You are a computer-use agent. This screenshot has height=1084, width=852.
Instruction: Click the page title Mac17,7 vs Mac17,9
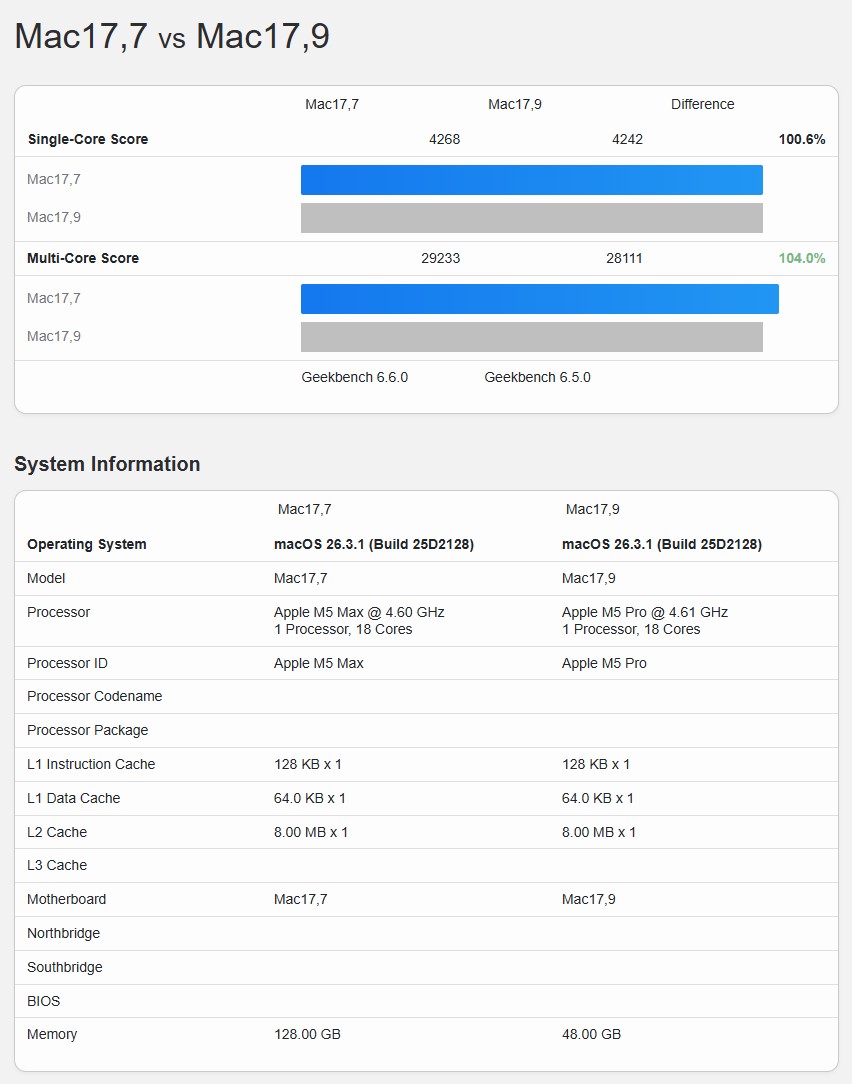[x=172, y=36]
